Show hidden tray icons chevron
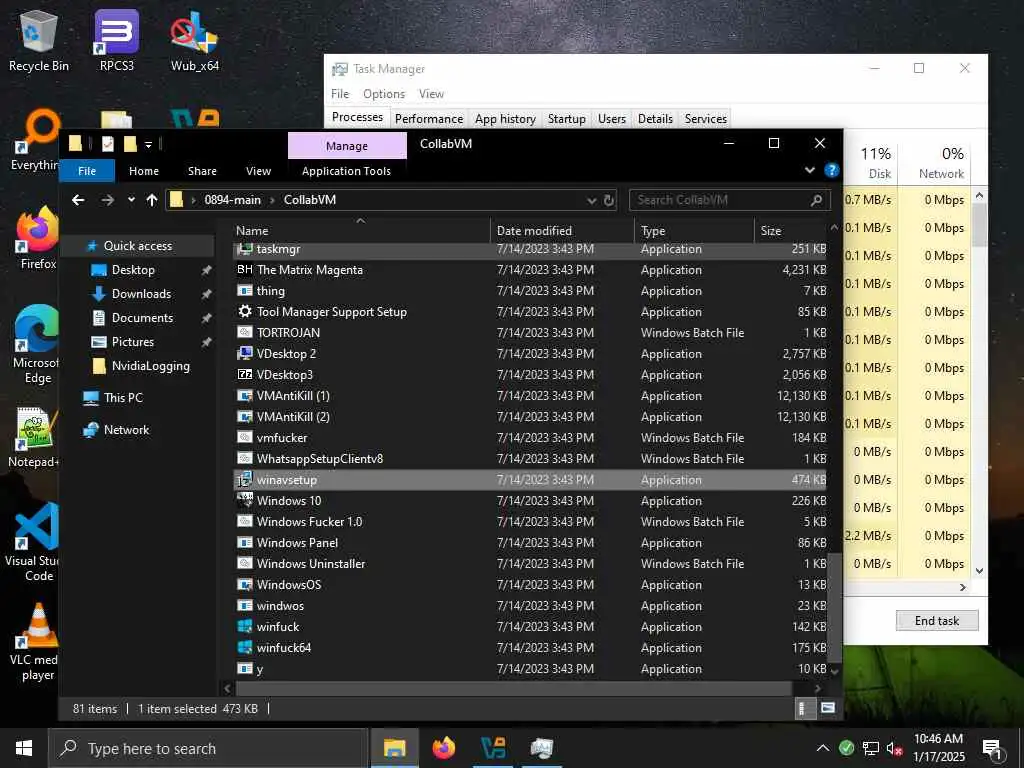 [823, 748]
